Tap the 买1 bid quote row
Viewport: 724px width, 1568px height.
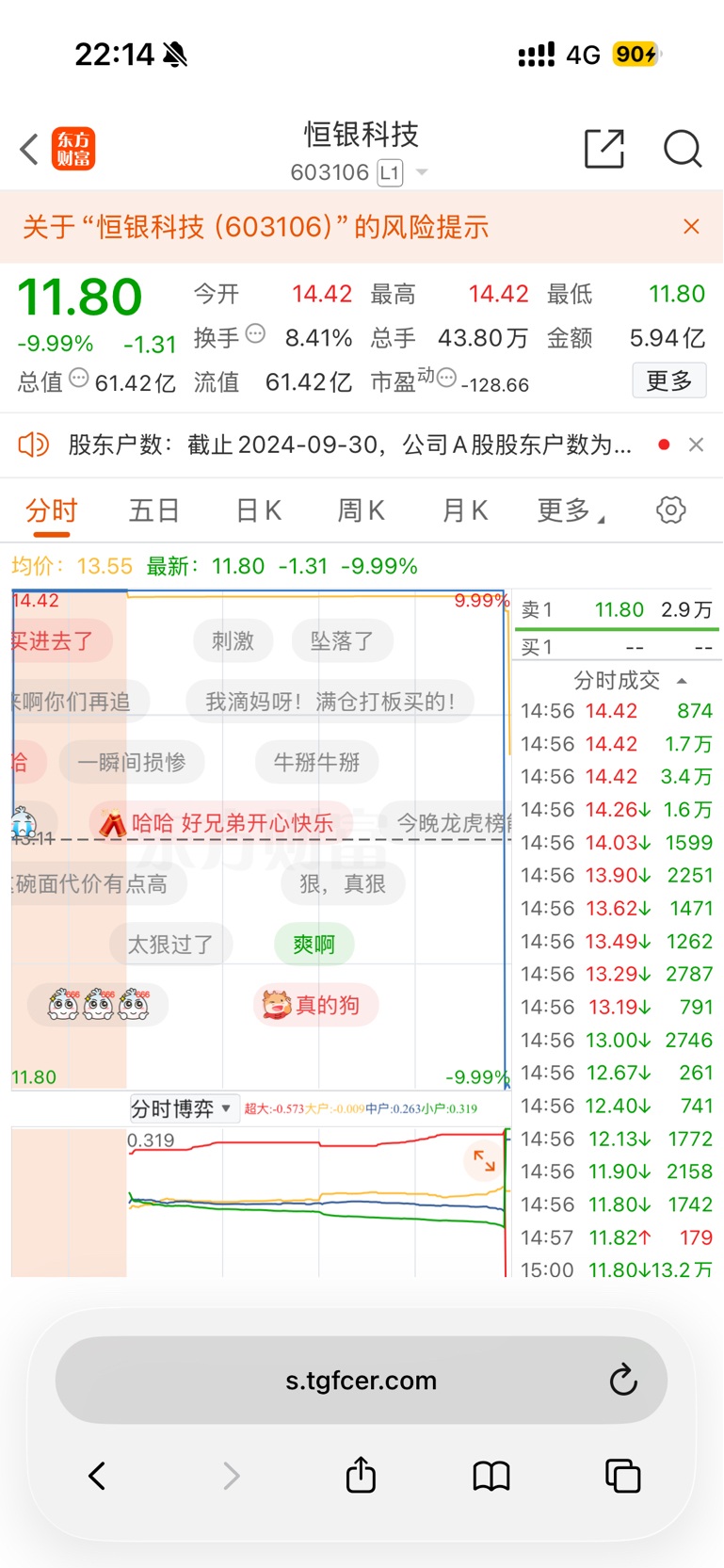617,647
